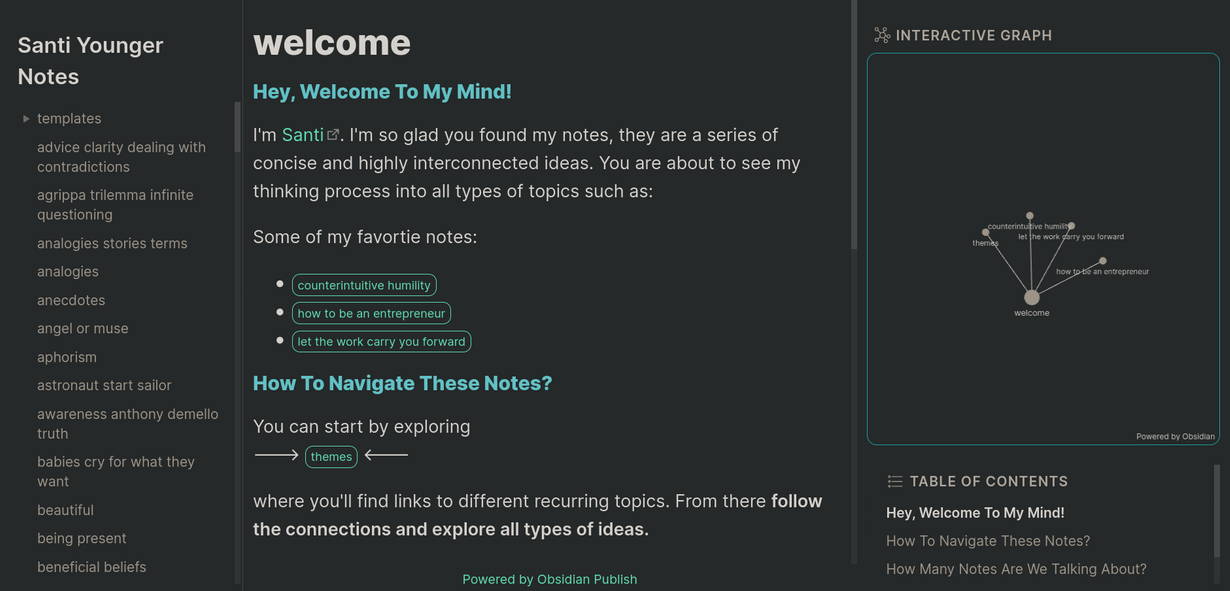Click the left sidebar scrollbar
The width and height of the screenshot is (1230, 591).
point(237,127)
